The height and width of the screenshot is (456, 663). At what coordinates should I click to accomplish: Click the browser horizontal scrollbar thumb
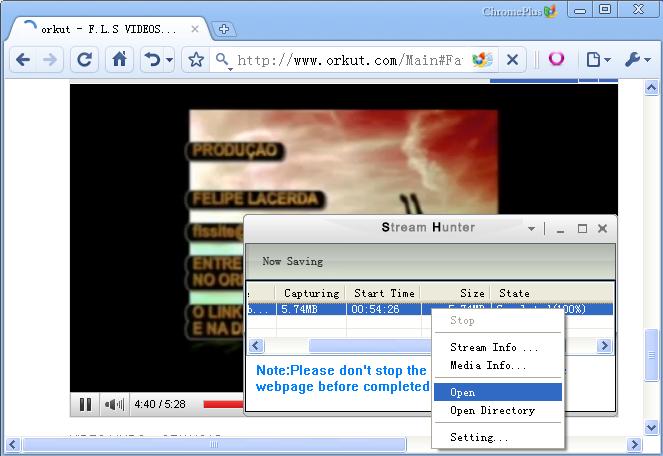(x=214, y=445)
